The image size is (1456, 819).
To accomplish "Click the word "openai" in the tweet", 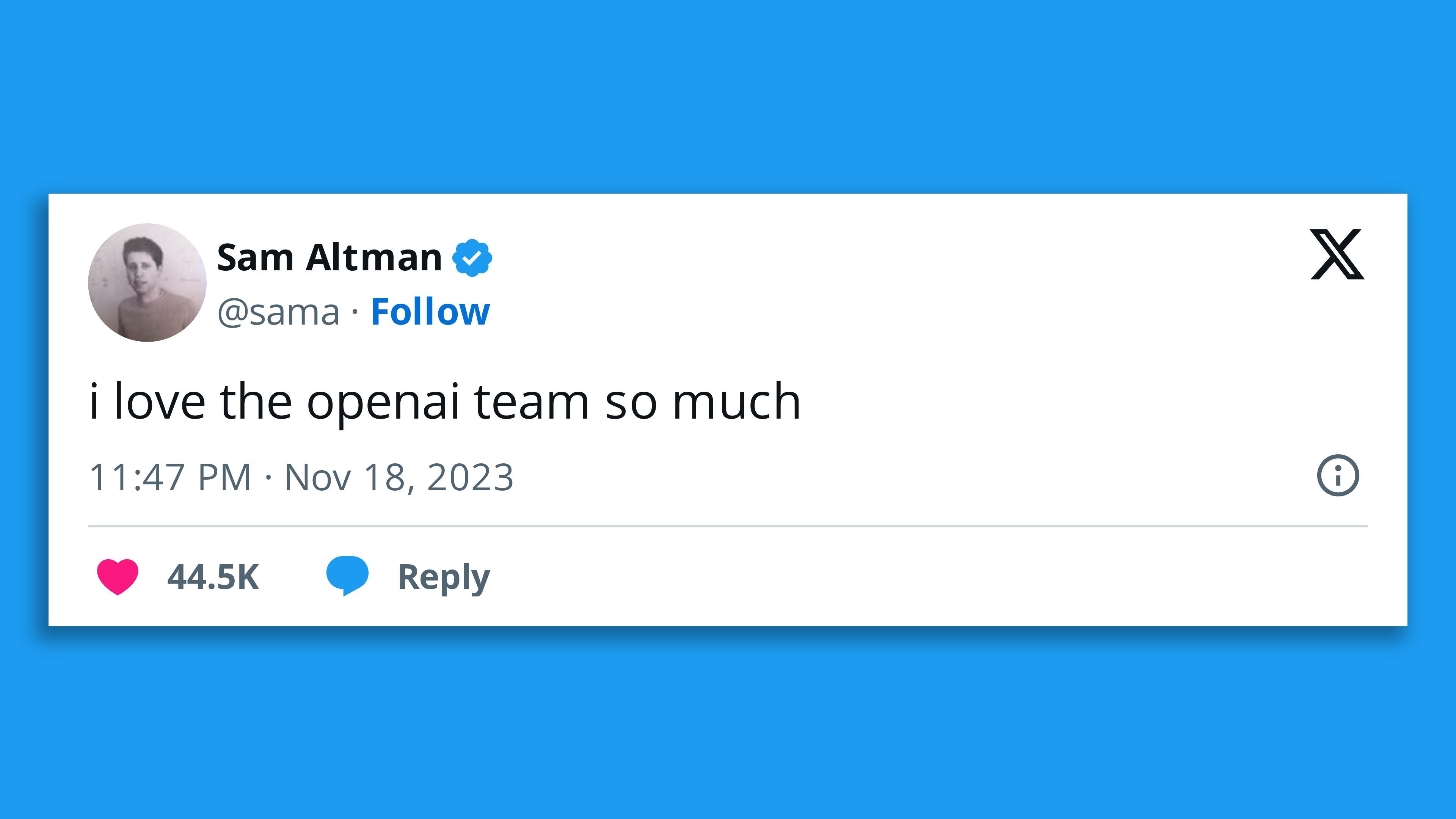I will click(x=383, y=402).
